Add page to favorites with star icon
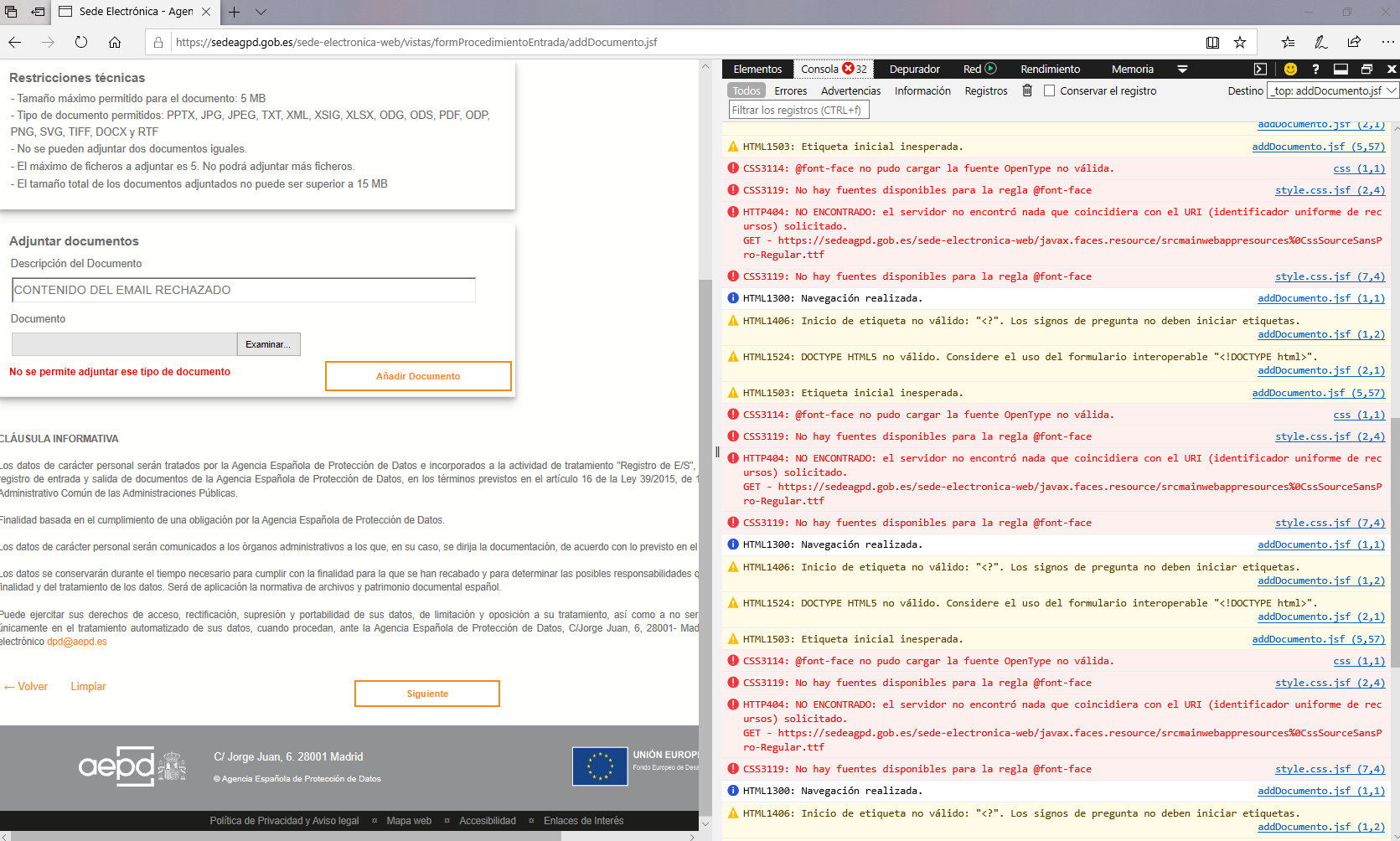The image size is (1400, 841). pos(1240,42)
